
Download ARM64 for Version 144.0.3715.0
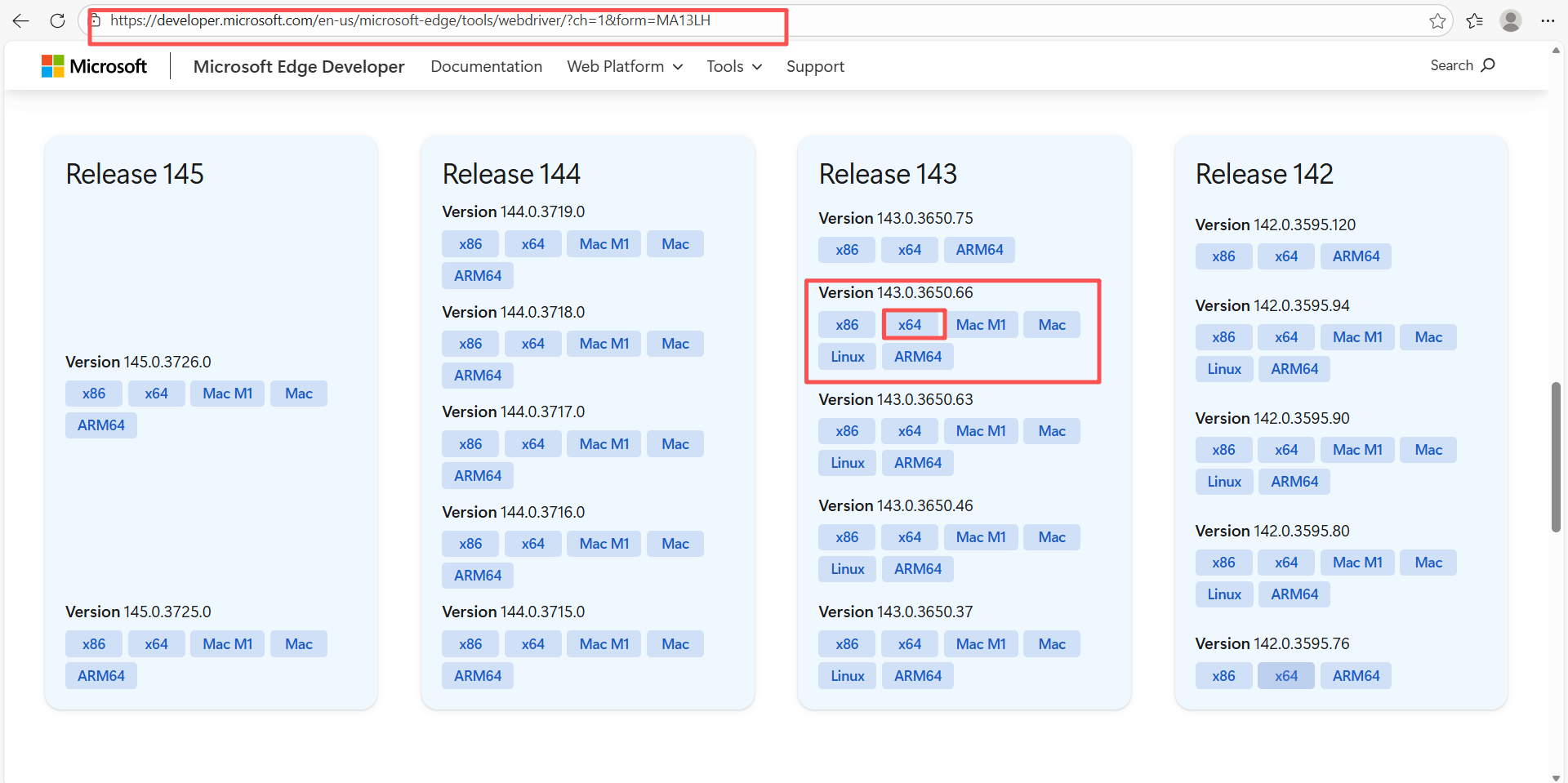click(478, 676)
